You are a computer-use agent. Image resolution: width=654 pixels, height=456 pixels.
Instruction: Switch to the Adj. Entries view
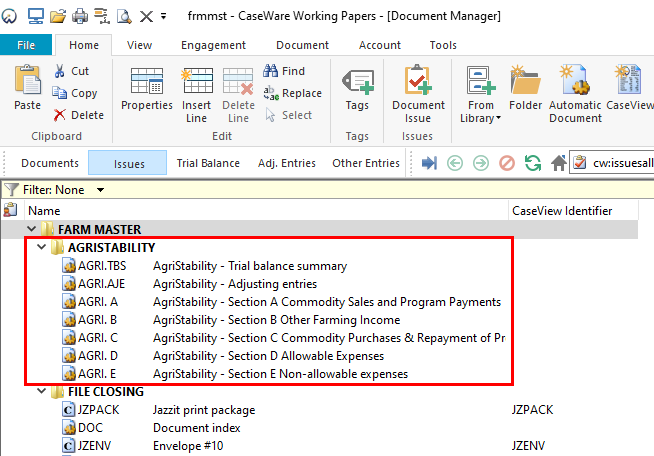[287, 163]
